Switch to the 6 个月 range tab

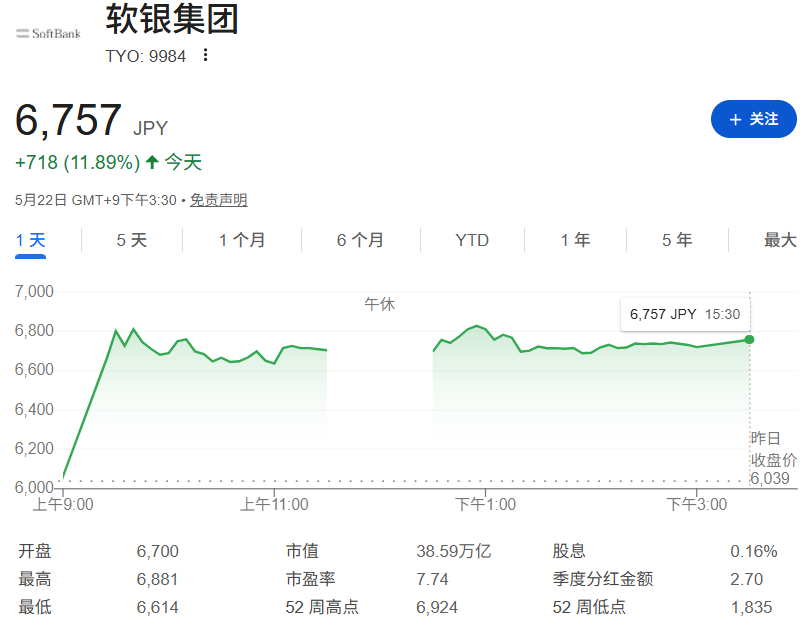coord(361,240)
